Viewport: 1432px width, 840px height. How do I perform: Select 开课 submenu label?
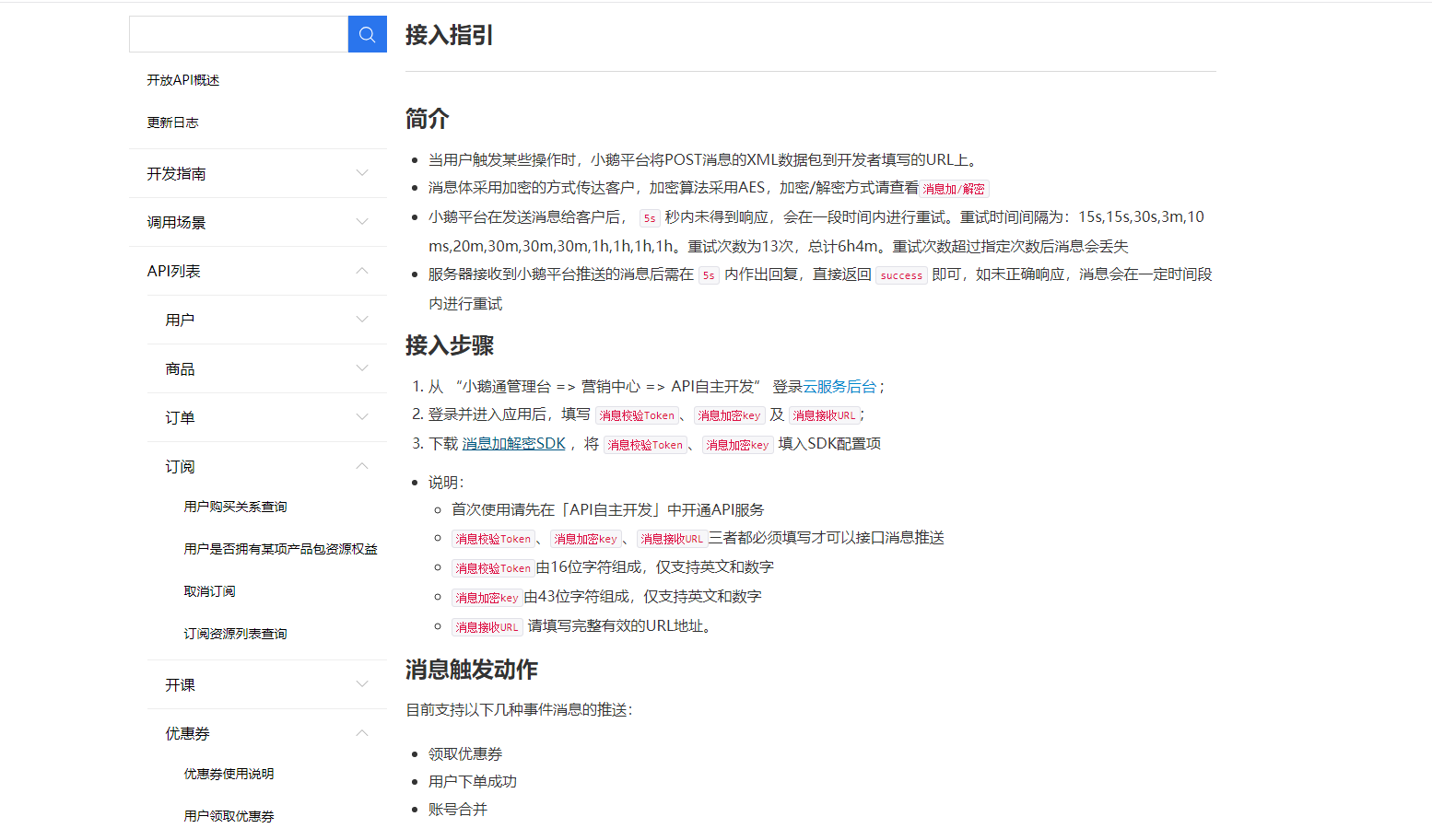180,685
